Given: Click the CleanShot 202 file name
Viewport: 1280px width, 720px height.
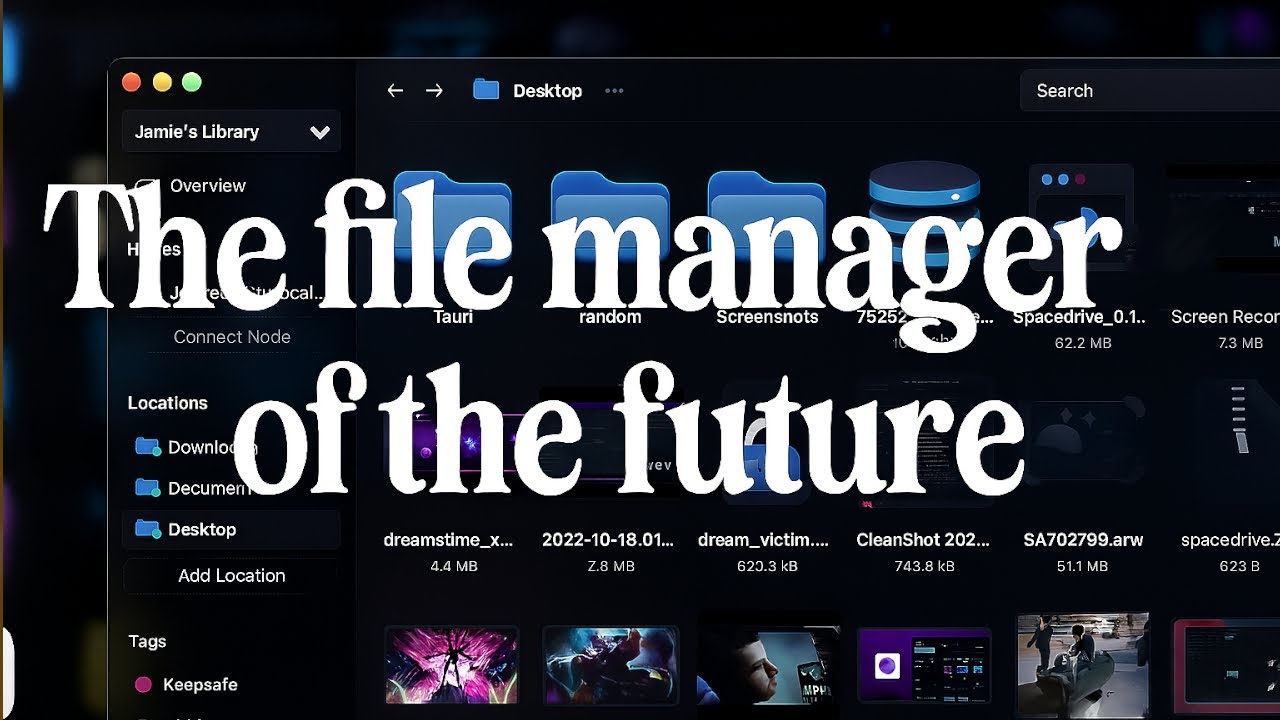Looking at the screenshot, I should tap(923, 540).
